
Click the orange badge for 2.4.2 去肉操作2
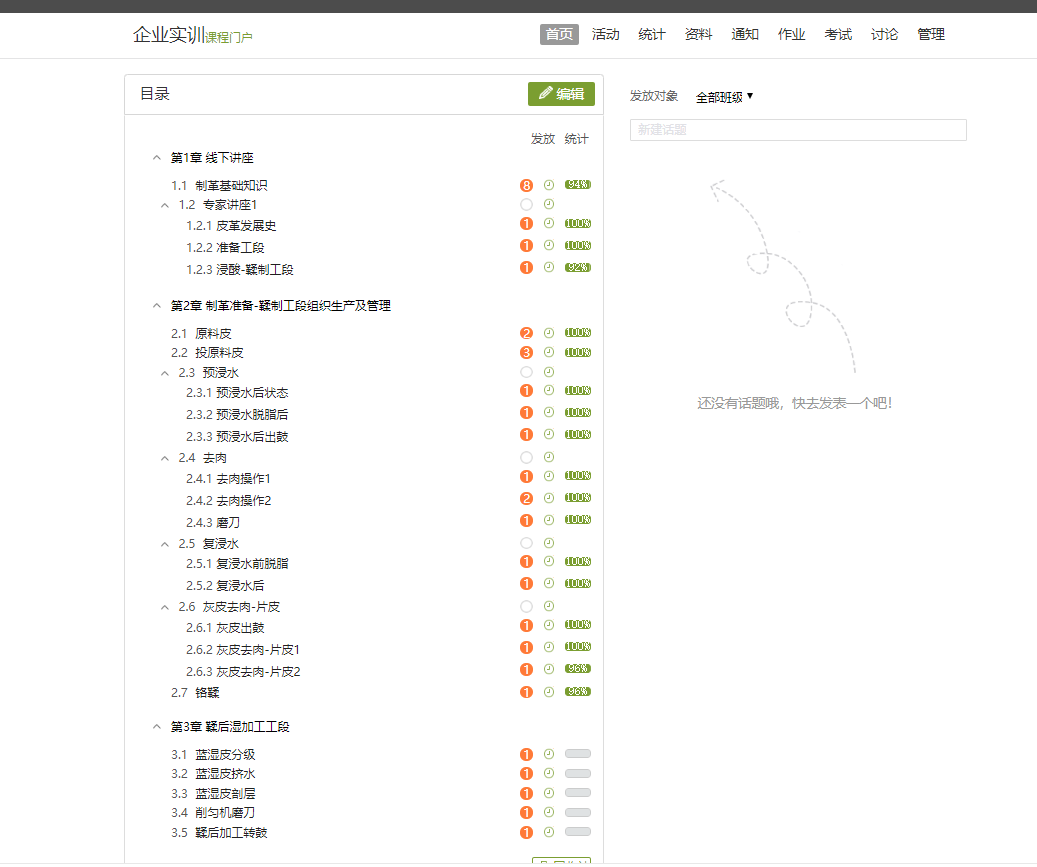(x=526, y=499)
